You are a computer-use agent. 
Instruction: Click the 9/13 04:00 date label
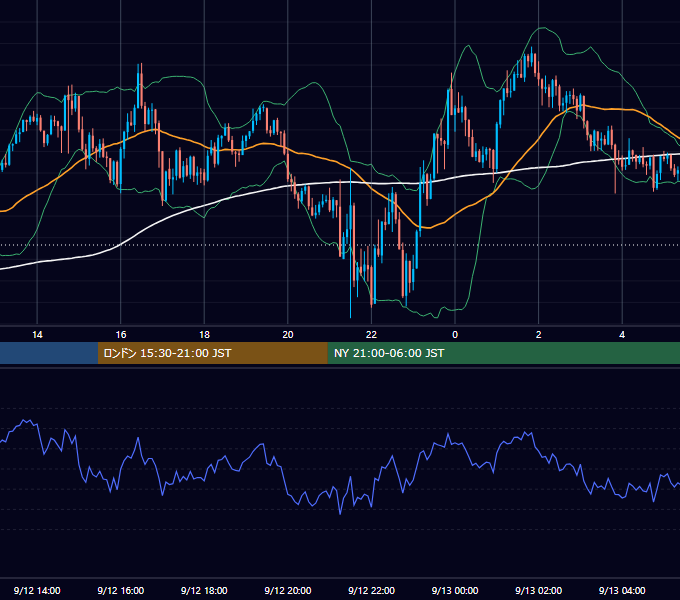tap(622, 590)
